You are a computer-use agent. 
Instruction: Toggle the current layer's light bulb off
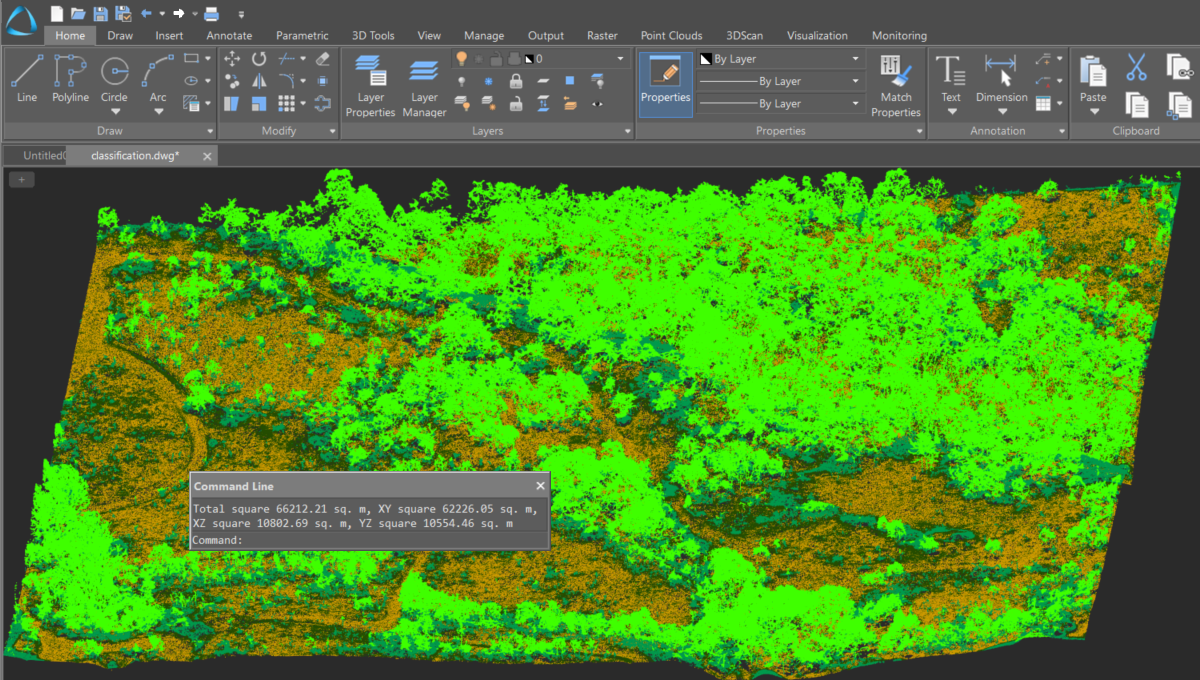point(462,58)
